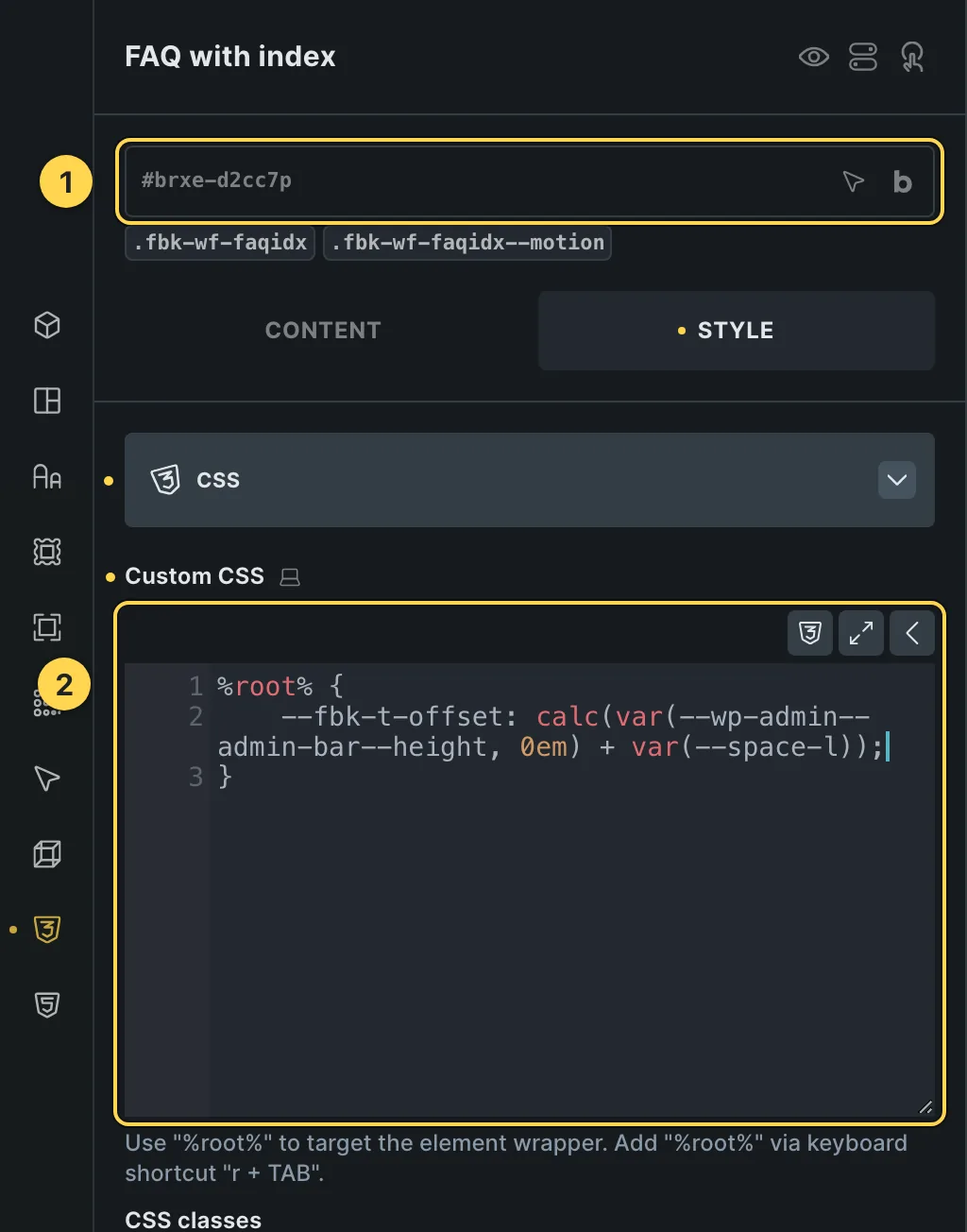Viewport: 967px width, 1232px height.
Task: Open the typography Aa icon in sidebar
Action: click(47, 476)
